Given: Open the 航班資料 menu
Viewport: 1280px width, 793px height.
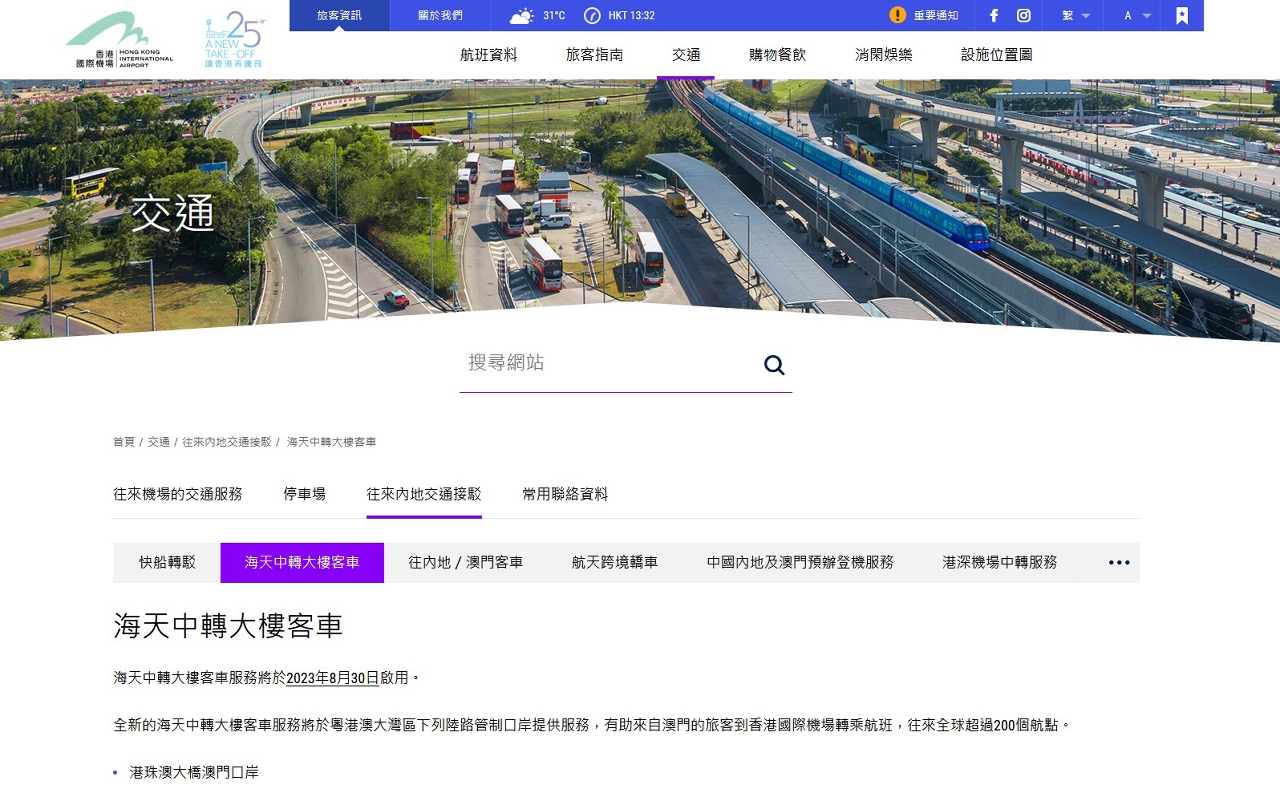Looking at the screenshot, I should point(489,55).
